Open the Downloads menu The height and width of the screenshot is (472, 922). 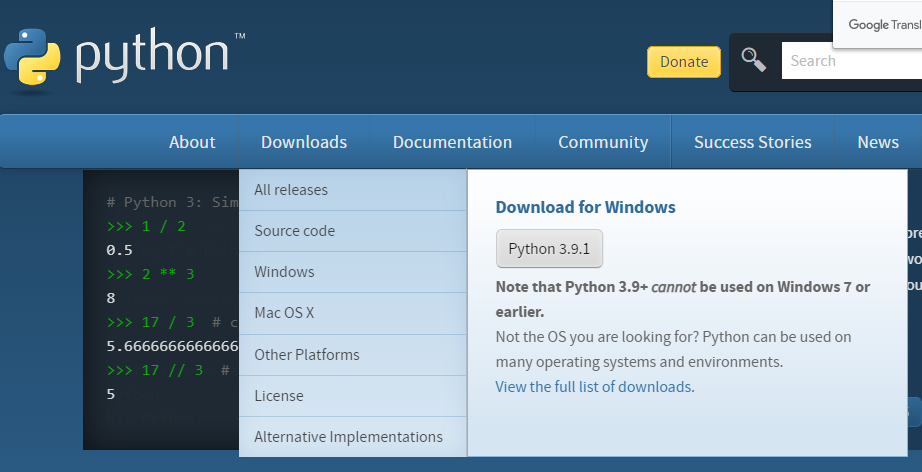click(x=304, y=142)
